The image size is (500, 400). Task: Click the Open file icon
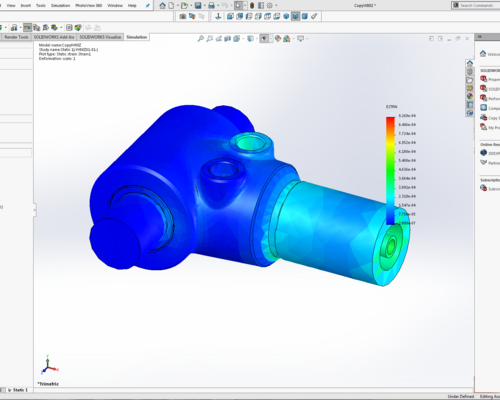(184, 5)
